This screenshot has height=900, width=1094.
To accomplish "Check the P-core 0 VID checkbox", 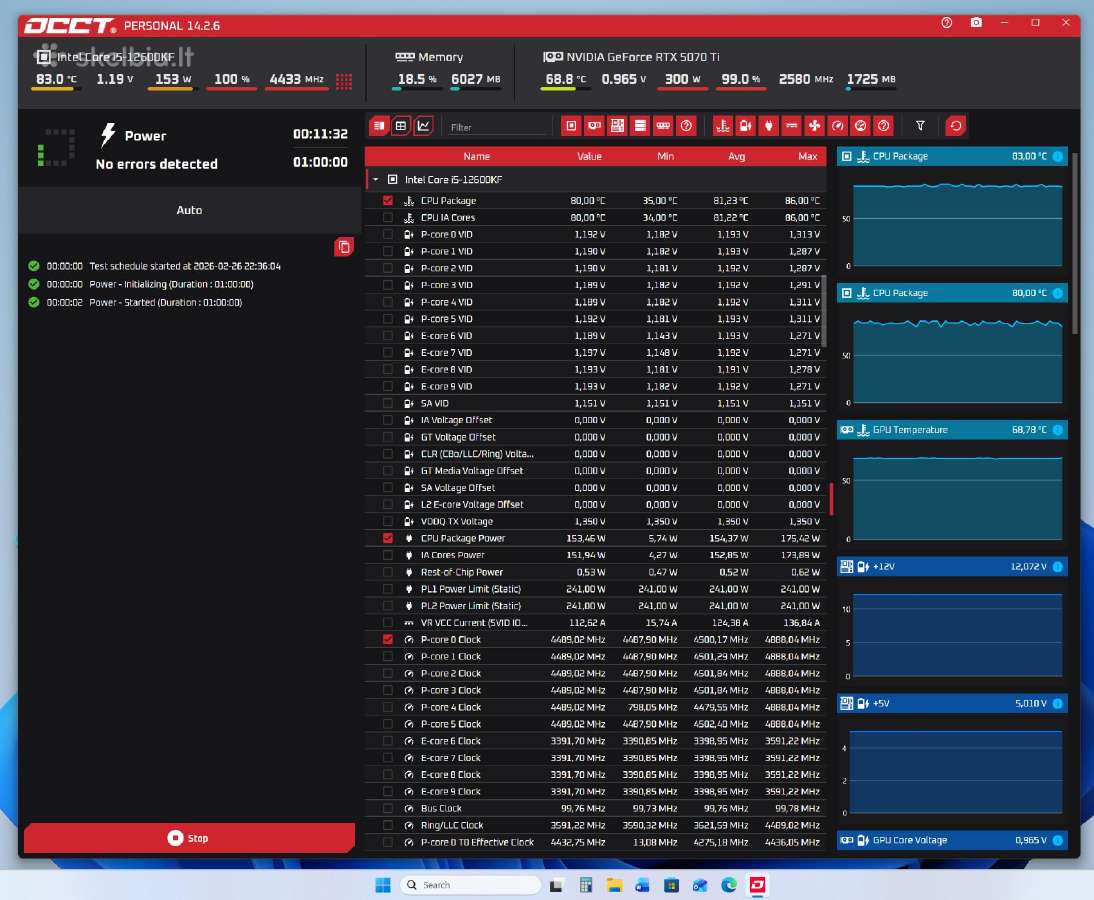I will click(388, 234).
